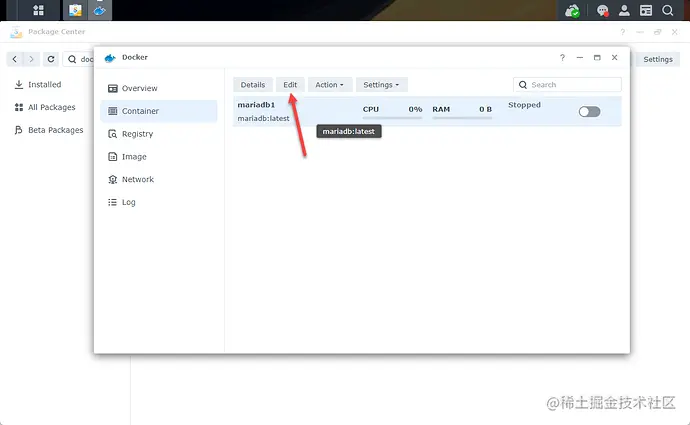Open Docker help question mark
The width and height of the screenshot is (690, 425).
562,58
